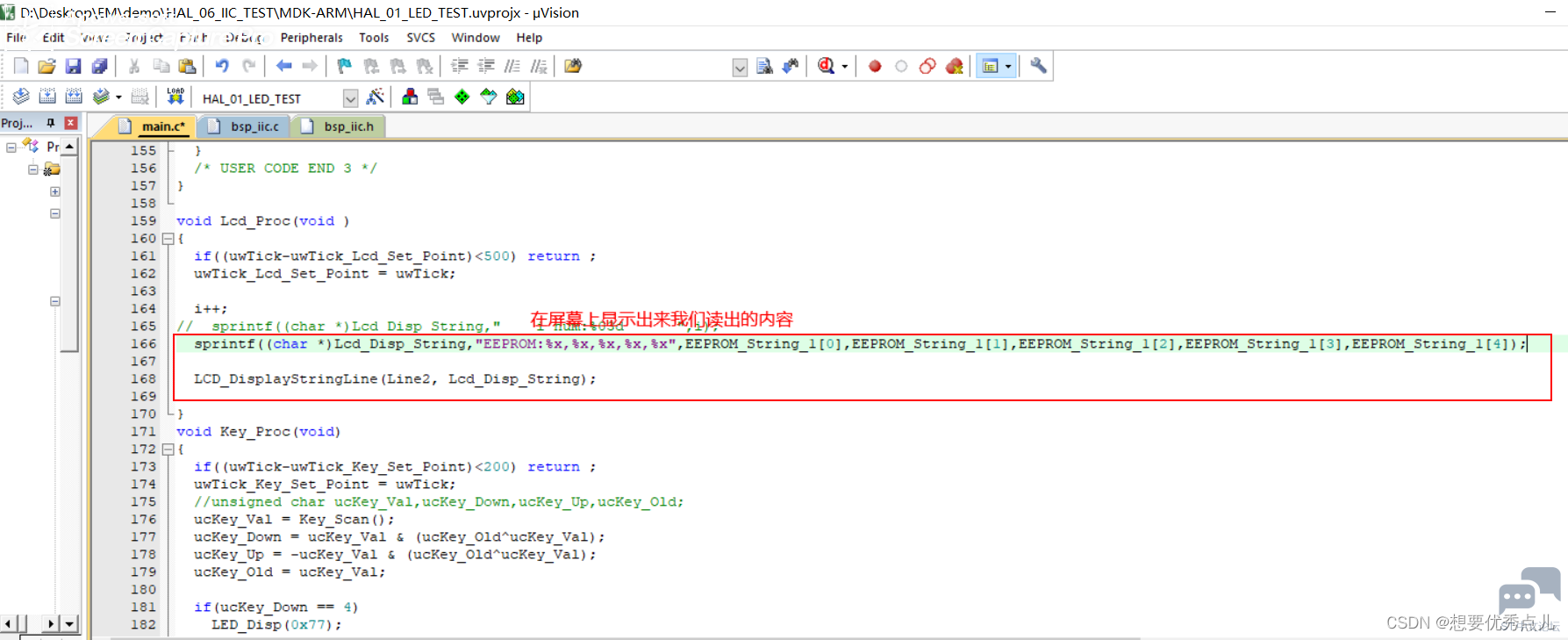
Task: Click the Build target icon
Action: point(47,97)
